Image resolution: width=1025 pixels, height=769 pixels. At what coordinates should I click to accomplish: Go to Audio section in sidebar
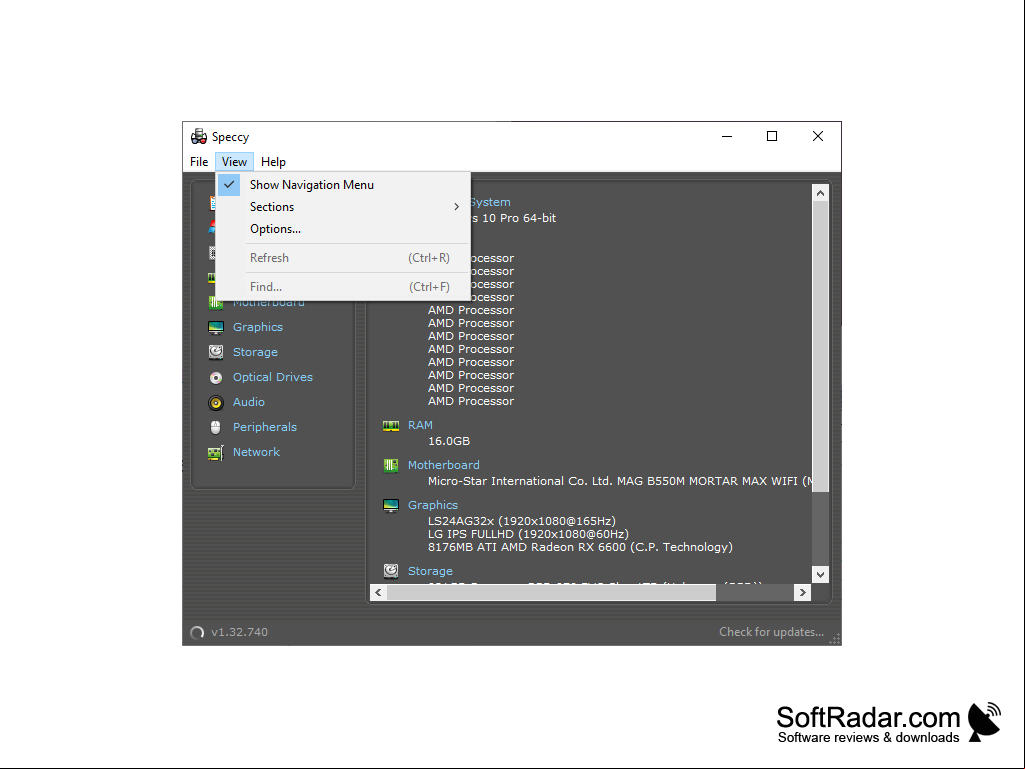click(248, 402)
